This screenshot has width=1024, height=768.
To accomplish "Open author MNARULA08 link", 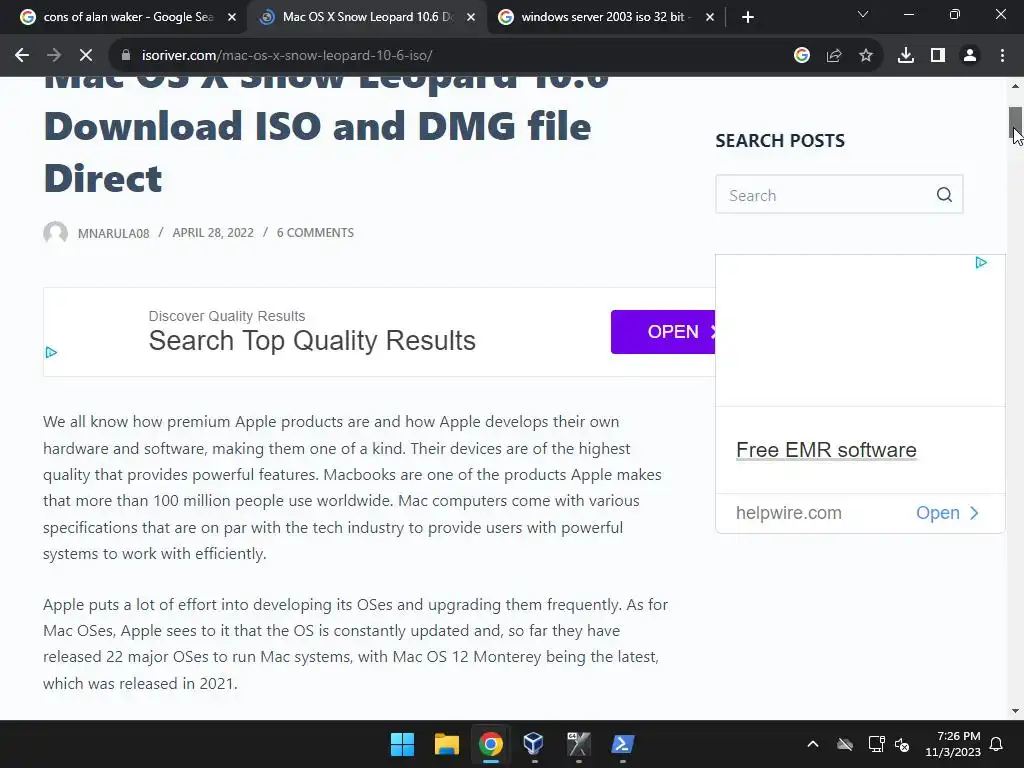I will pyautogui.click(x=113, y=233).
